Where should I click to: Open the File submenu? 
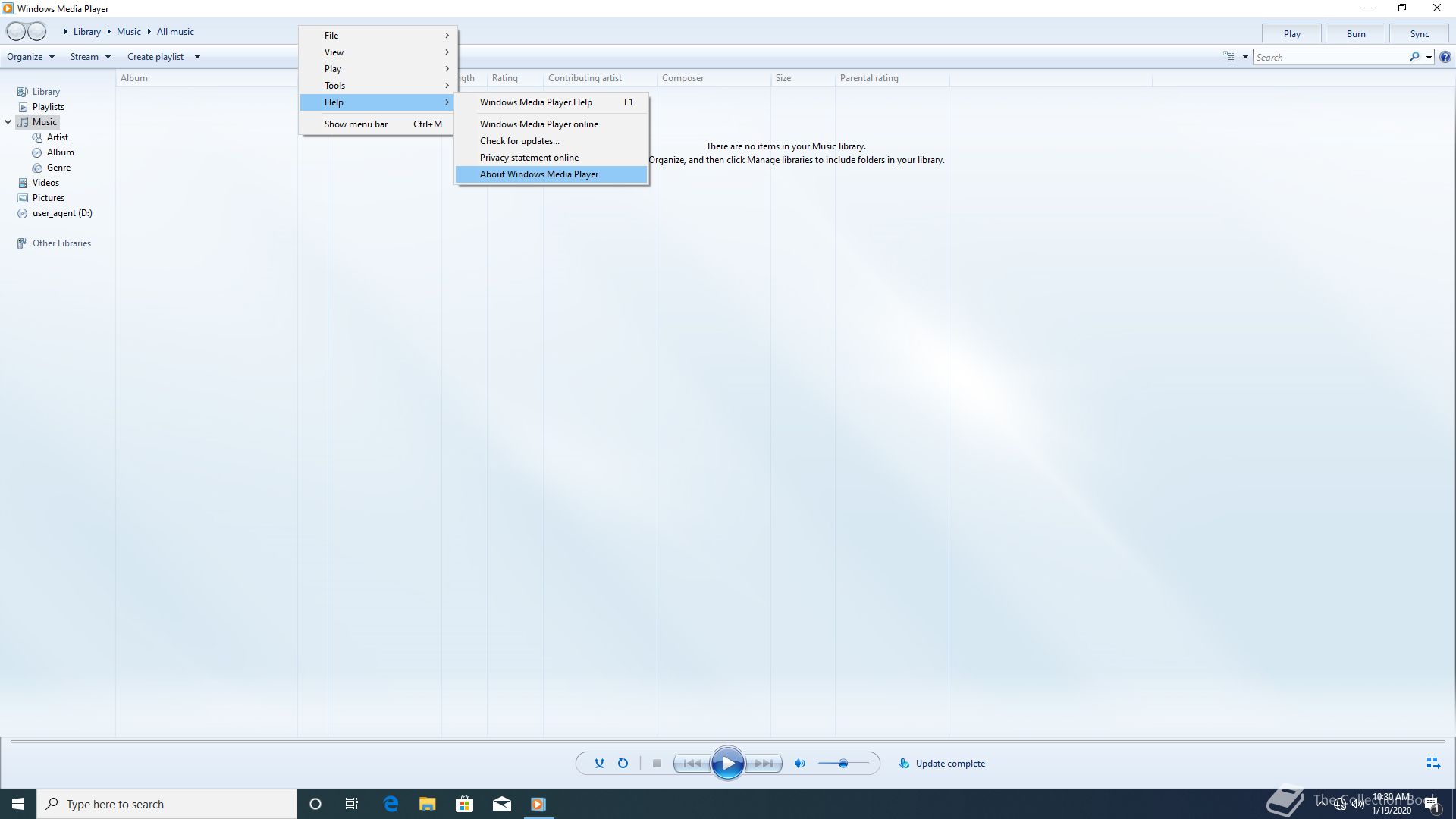click(x=377, y=36)
